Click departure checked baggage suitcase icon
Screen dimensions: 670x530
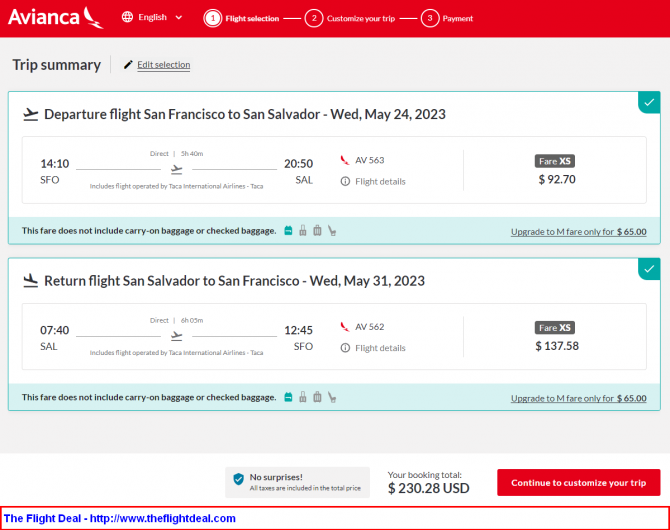click(x=317, y=231)
